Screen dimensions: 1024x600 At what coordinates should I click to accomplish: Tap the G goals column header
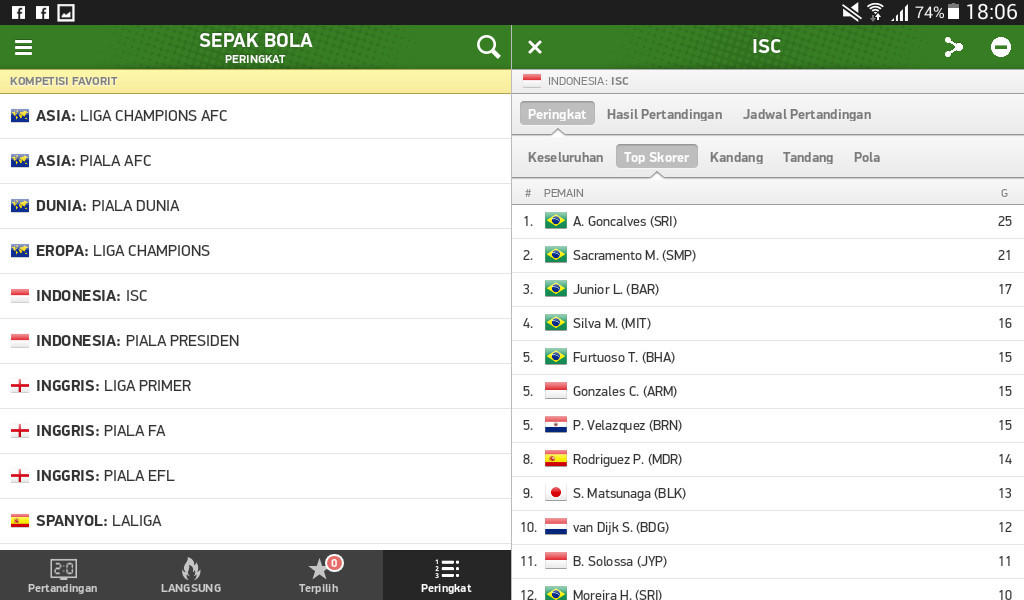coord(1004,193)
